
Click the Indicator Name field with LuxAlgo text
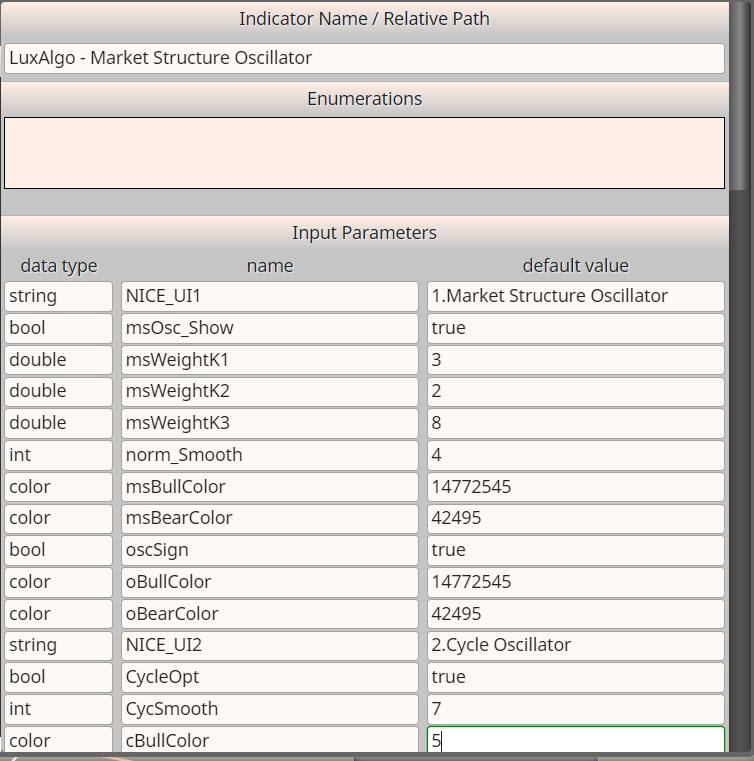click(364, 58)
